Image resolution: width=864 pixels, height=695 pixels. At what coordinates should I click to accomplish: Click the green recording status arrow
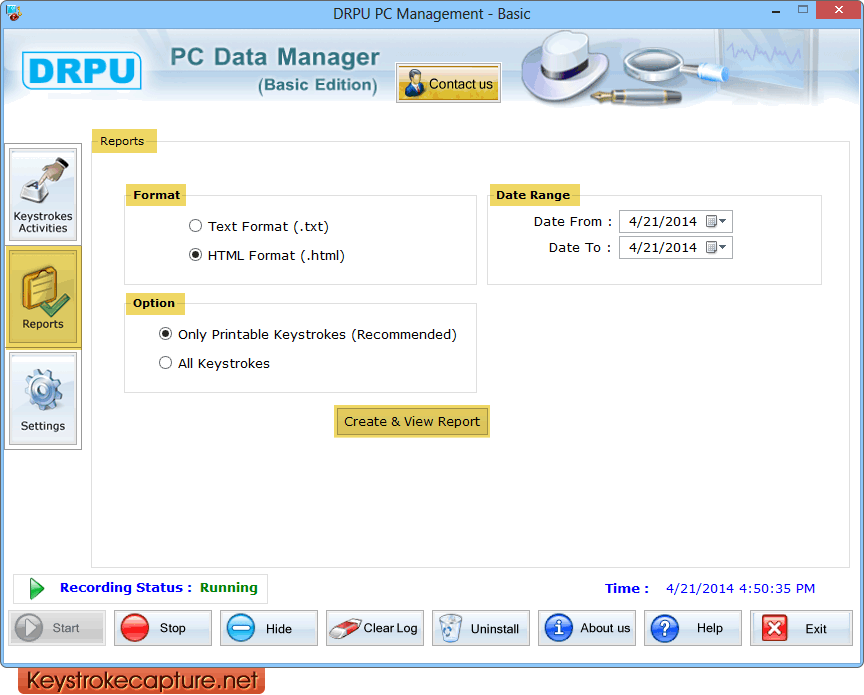pos(36,589)
